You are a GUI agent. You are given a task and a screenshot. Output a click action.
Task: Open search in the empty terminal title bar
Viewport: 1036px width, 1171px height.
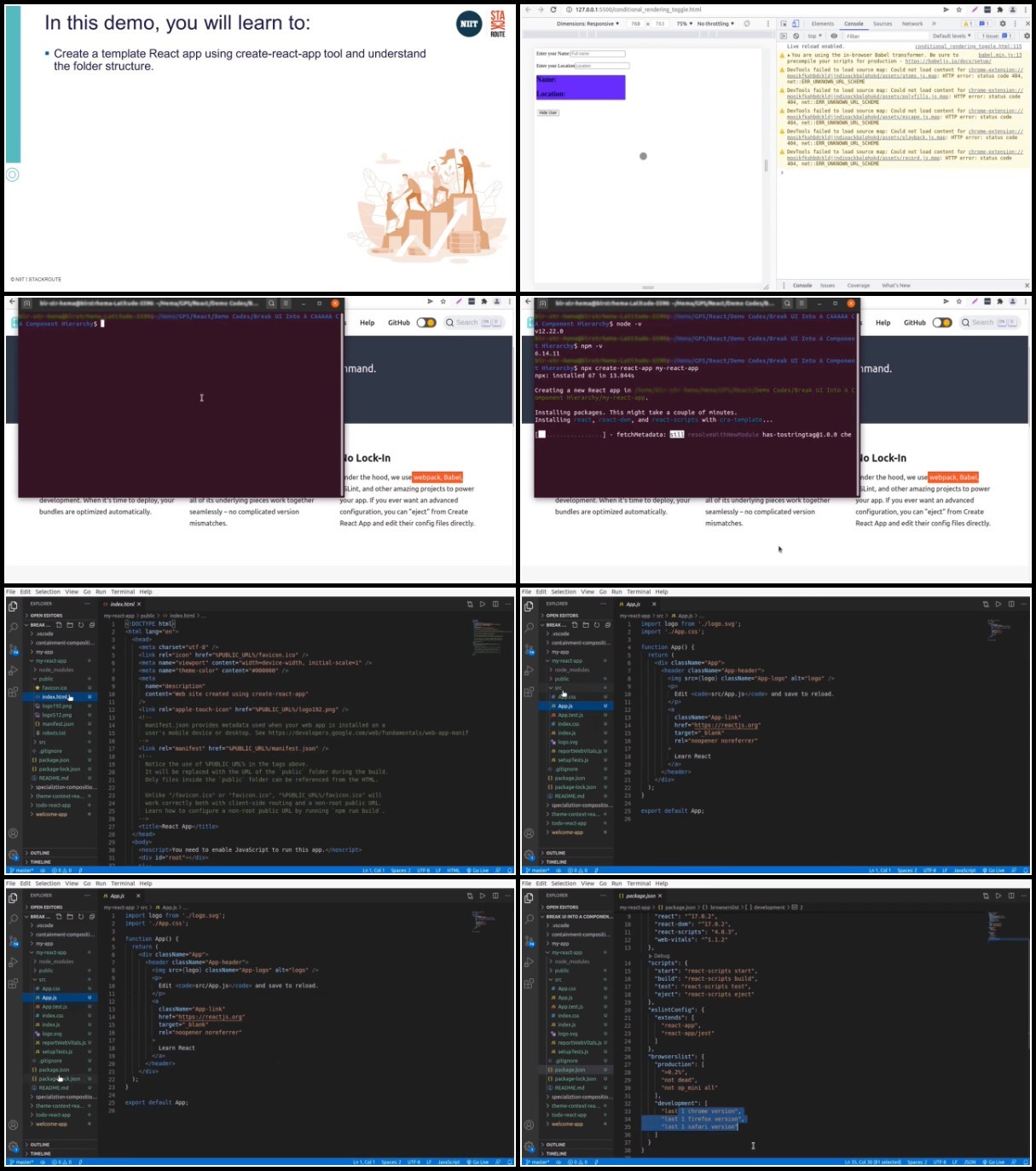coord(272,303)
